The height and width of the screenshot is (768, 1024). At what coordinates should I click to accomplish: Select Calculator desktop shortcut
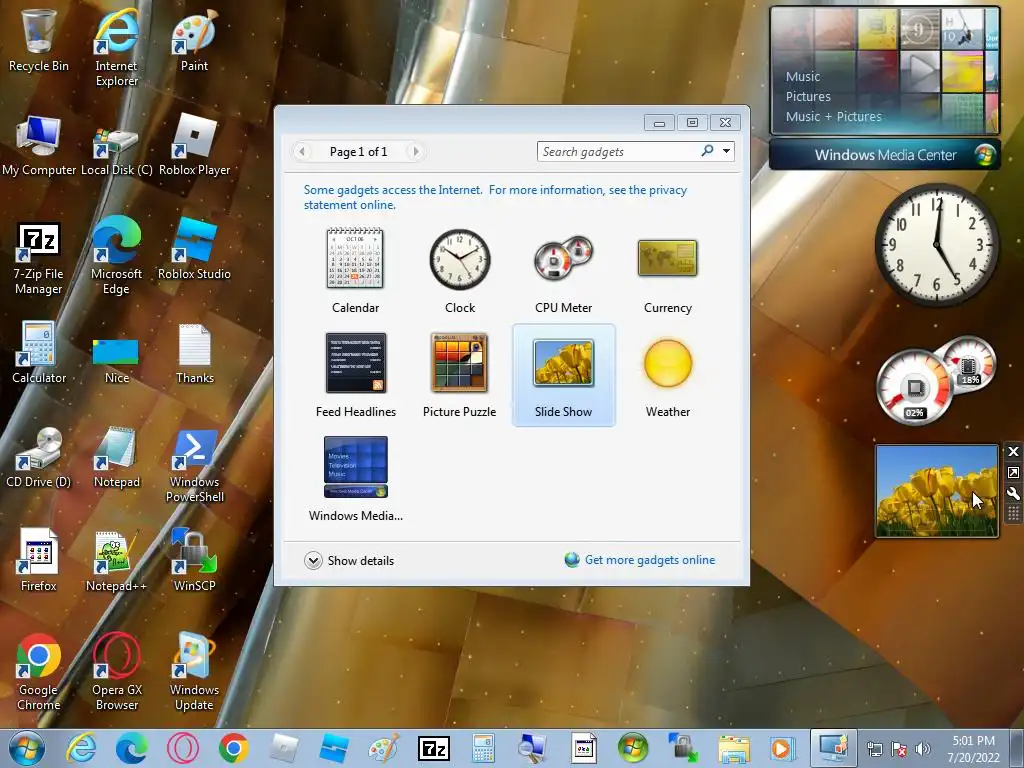(39, 353)
